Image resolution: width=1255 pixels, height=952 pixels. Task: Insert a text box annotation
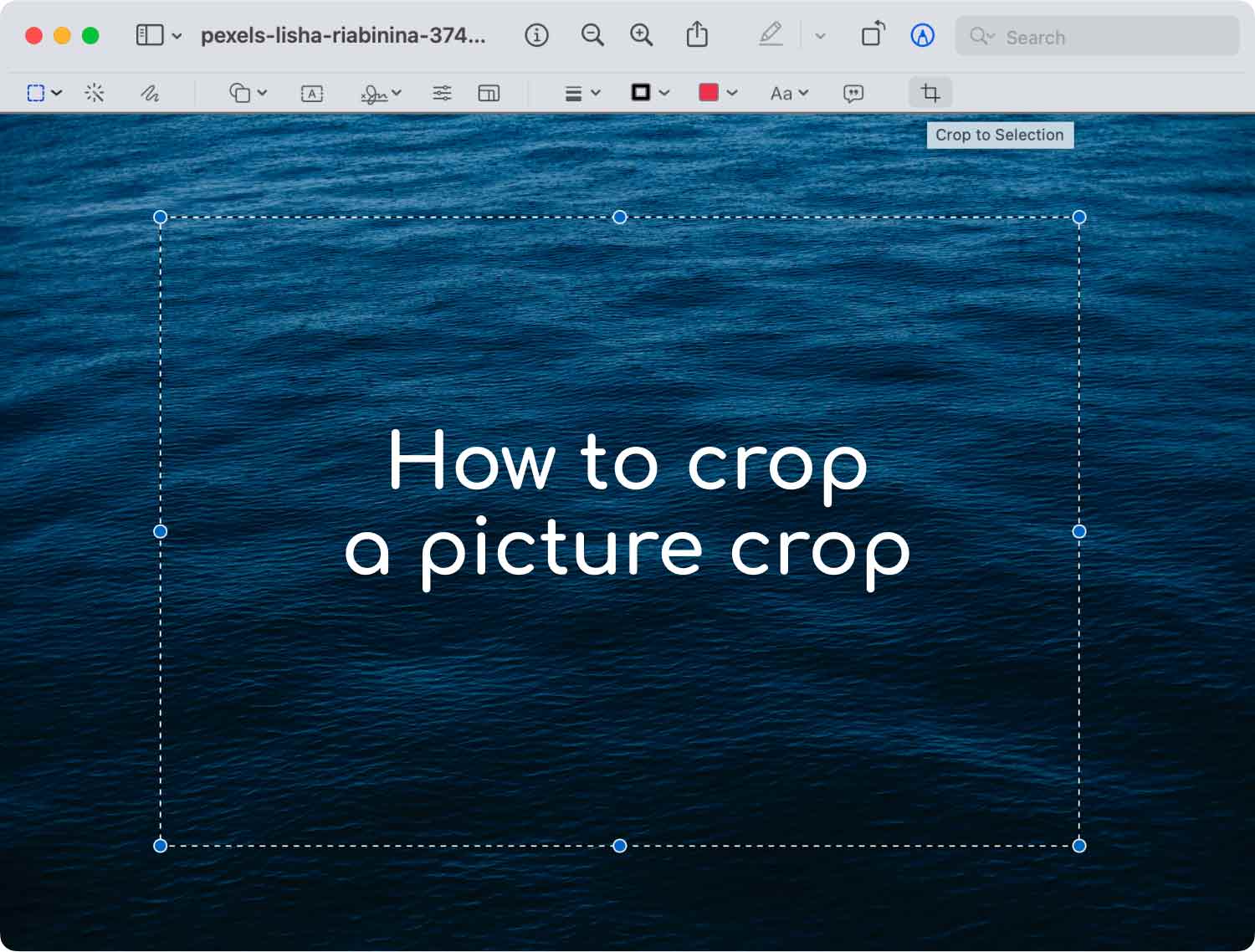(x=310, y=93)
